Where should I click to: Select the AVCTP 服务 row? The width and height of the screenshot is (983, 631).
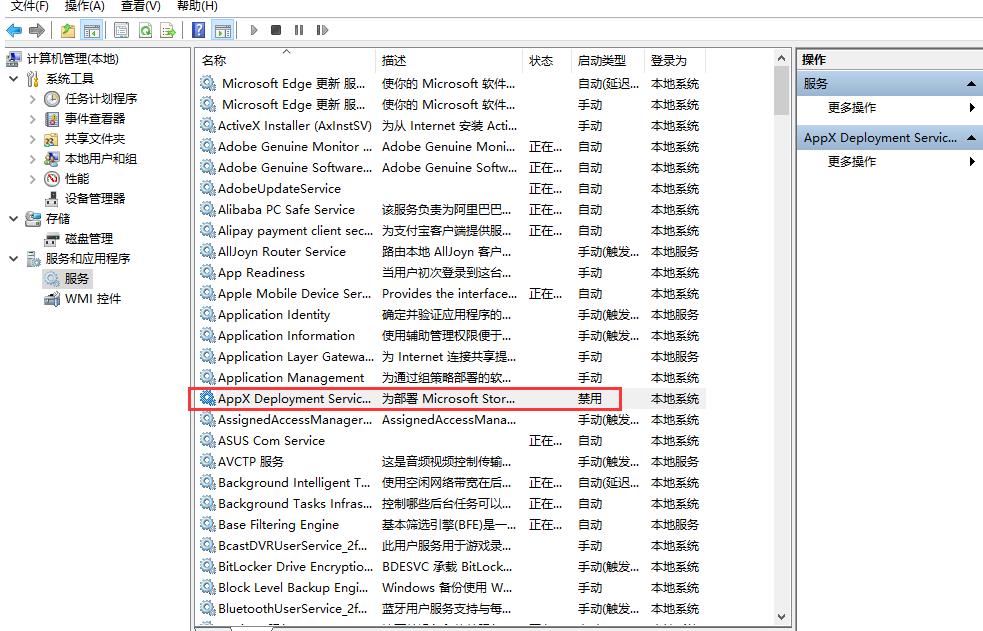click(451, 461)
